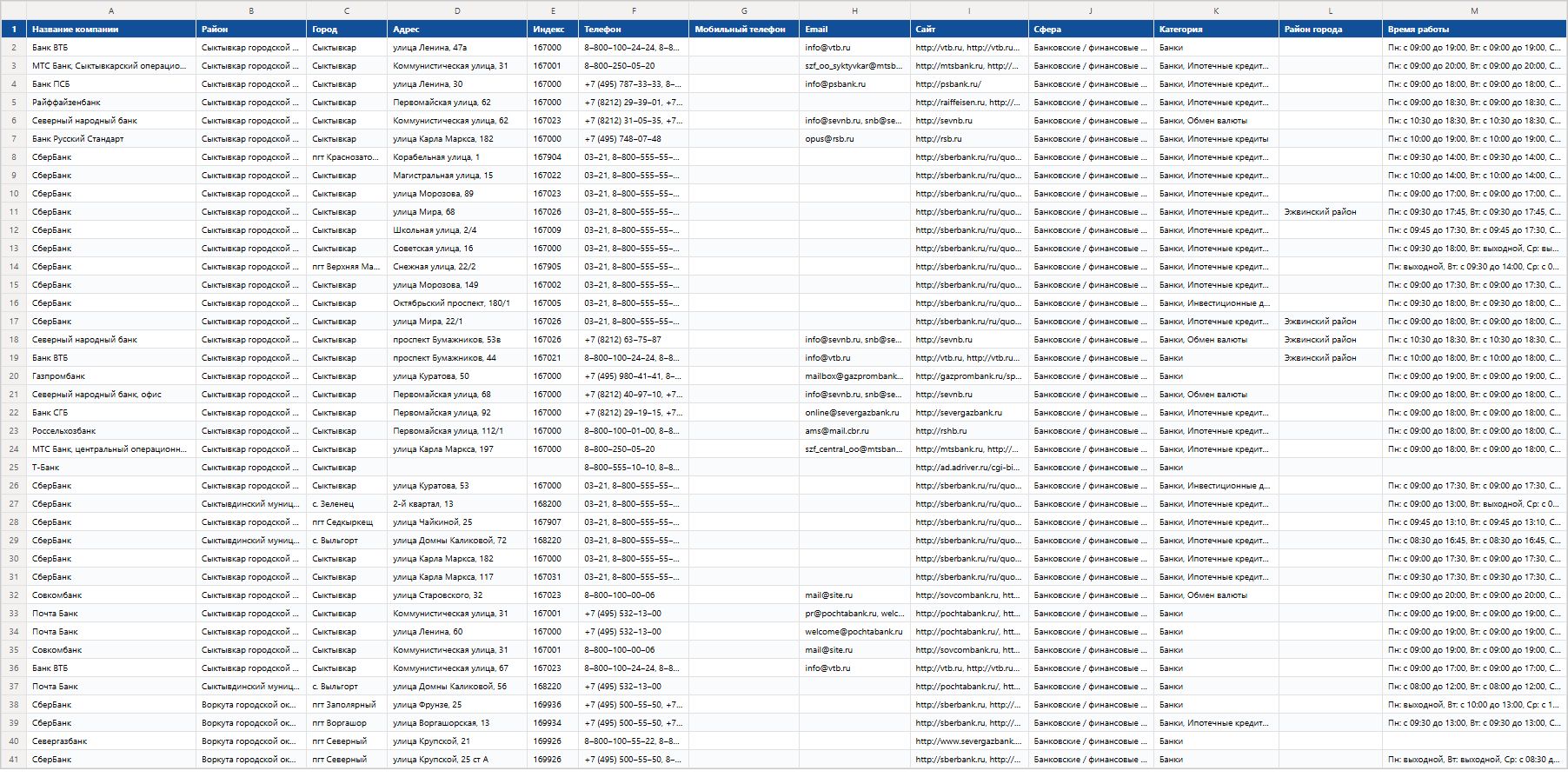This screenshot has height=784, width=1568.
Task: Select address 'улица Фрунзе, 25'
Action: 457,705
